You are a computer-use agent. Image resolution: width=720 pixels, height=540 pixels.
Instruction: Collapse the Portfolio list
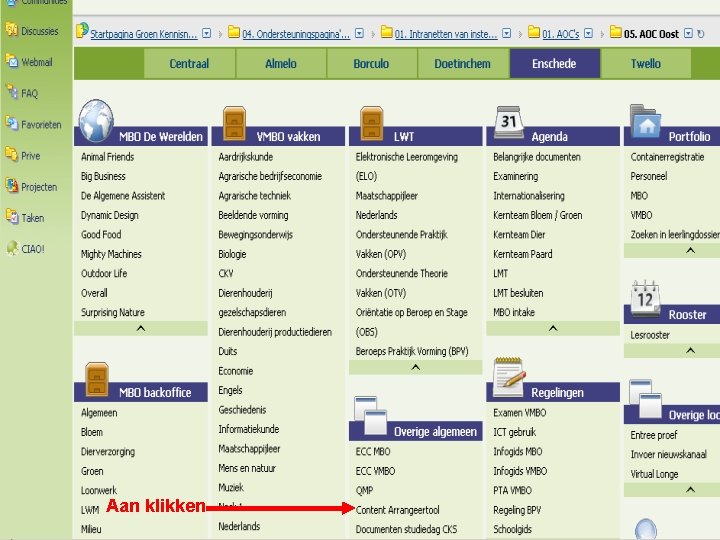[x=690, y=251]
